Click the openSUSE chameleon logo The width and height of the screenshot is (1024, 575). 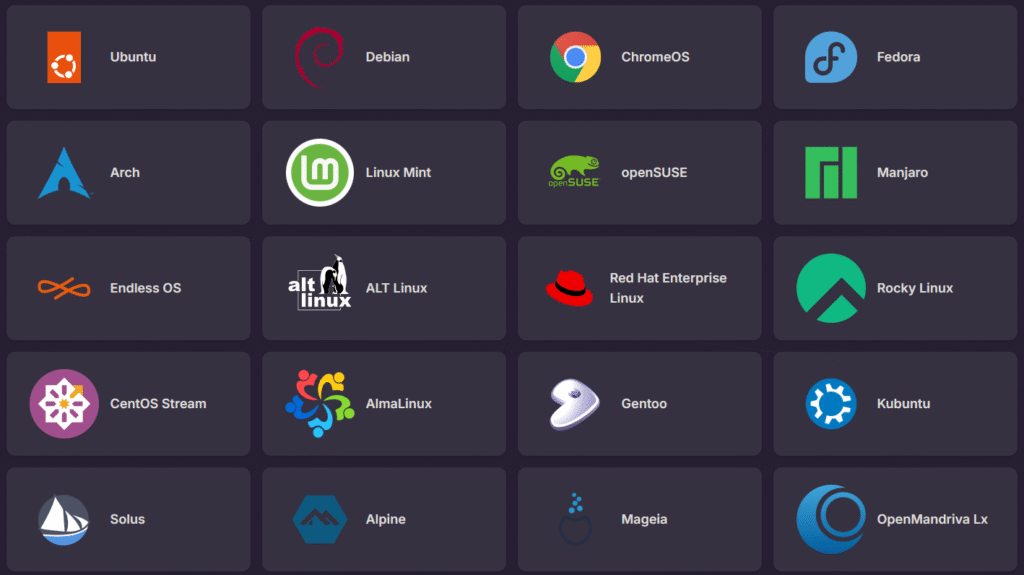click(x=575, y=172)
